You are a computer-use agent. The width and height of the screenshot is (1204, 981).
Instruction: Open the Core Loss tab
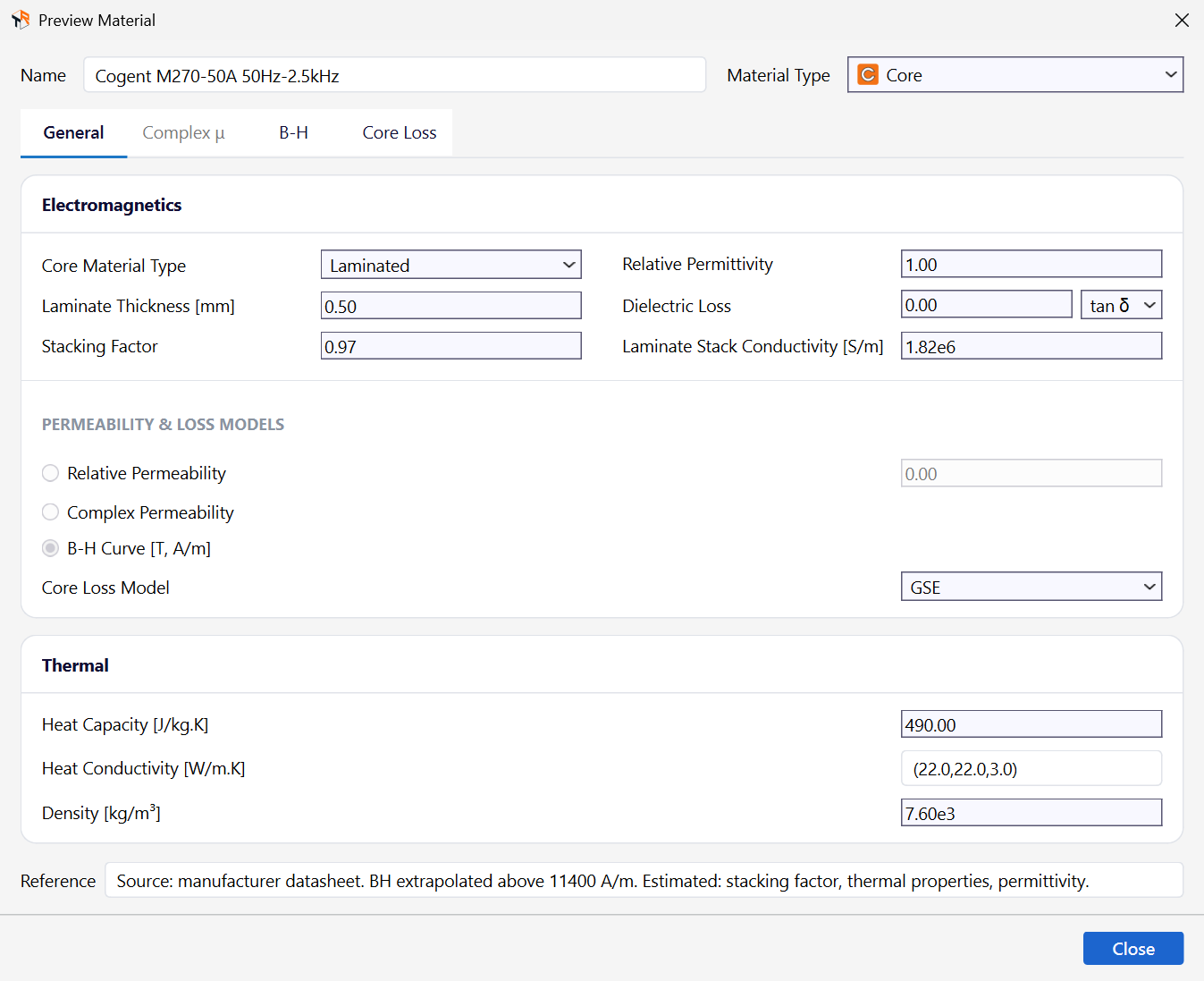tap(400, 133)
